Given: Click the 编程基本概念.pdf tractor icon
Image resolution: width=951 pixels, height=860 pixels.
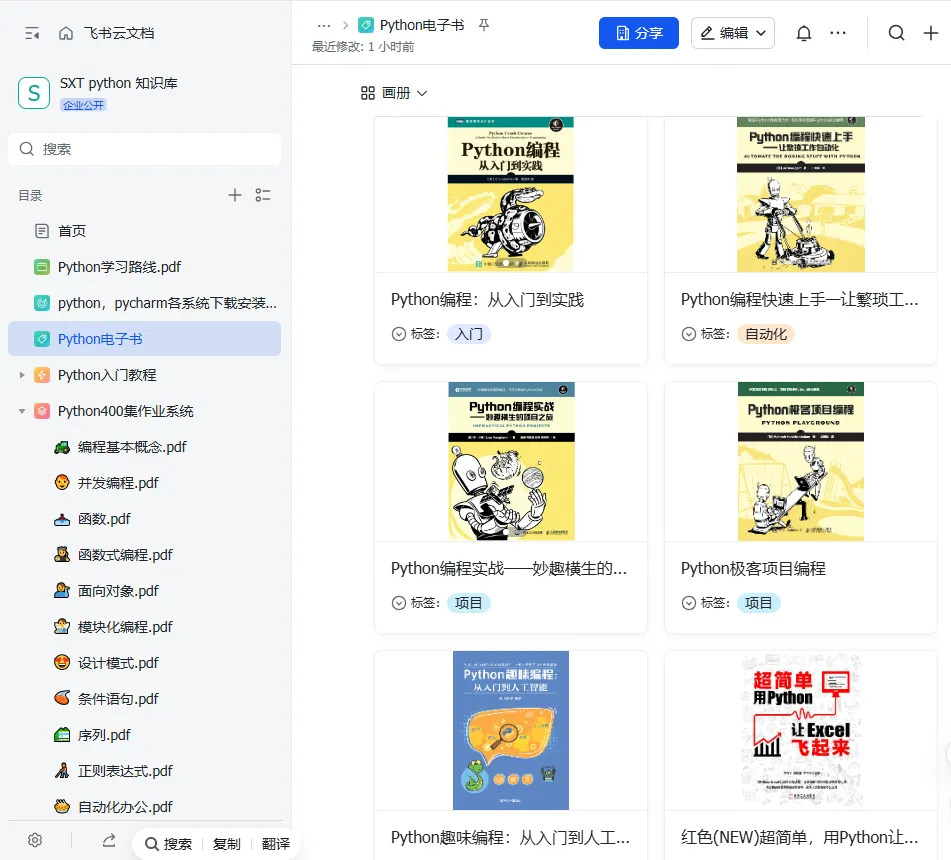Looking at the screenshot, I should pos(62,448).
